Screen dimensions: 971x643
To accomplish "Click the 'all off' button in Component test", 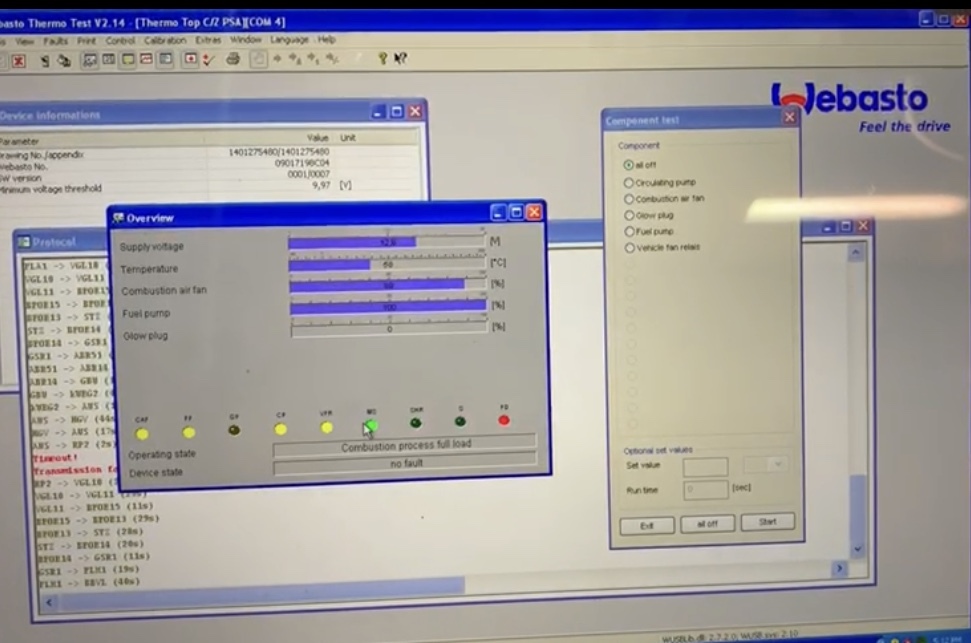I will point(707,524).
